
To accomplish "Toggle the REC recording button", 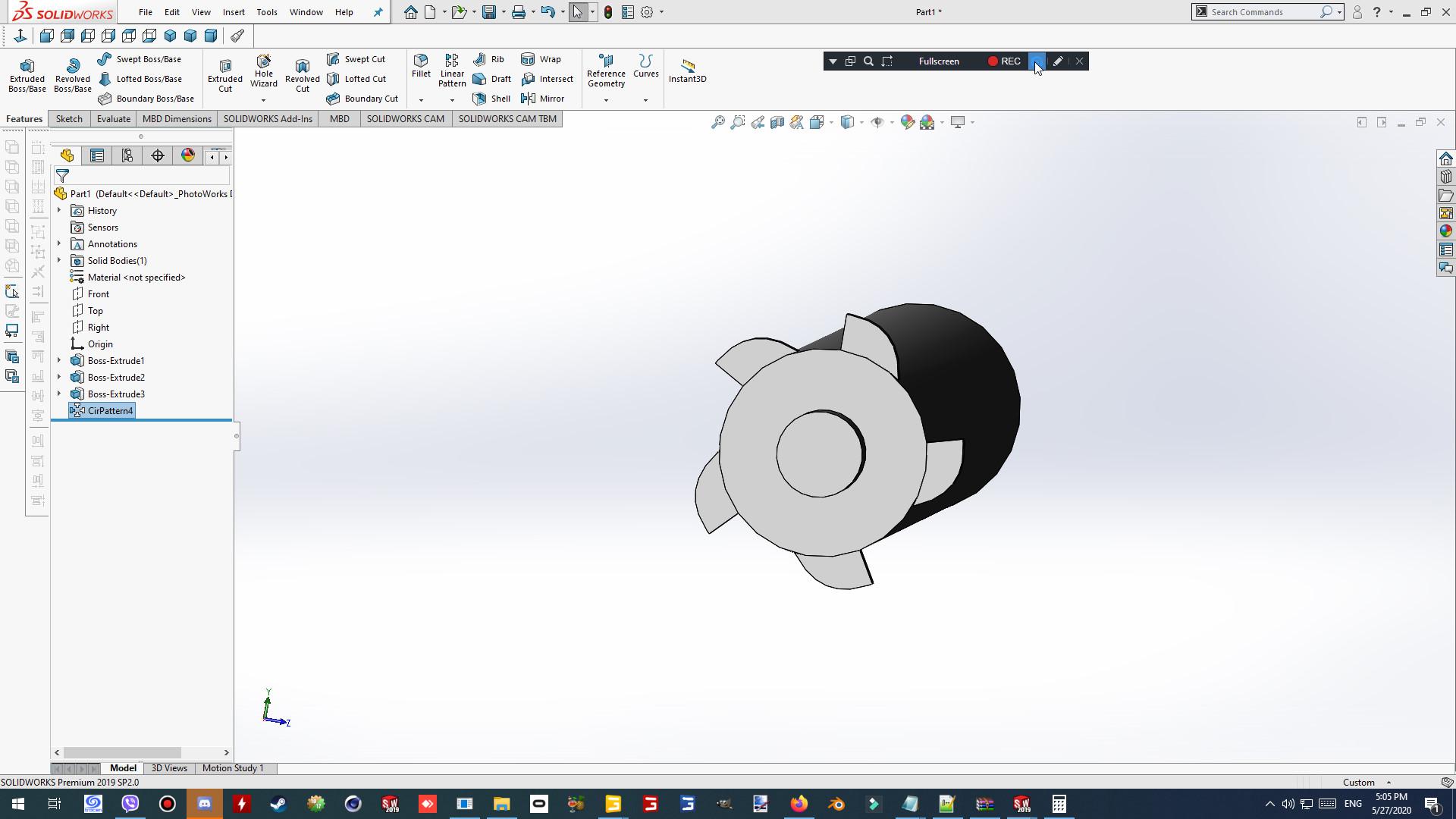I will pos(1003,61).
